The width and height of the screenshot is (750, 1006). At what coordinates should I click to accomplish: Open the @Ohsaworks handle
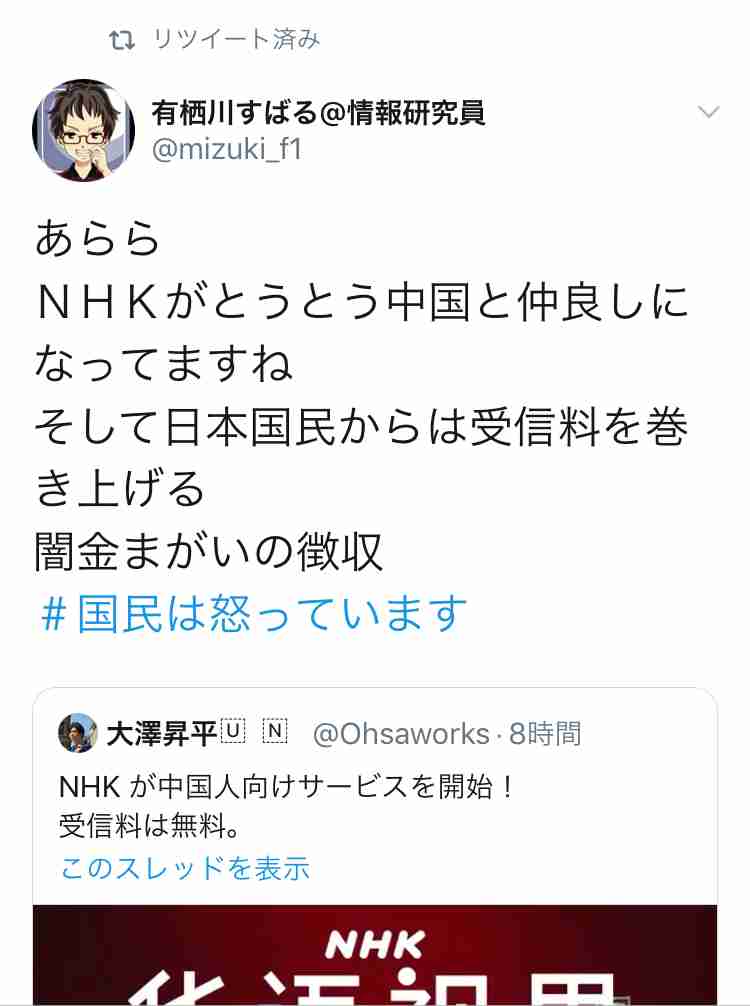(x=401, y=734)
